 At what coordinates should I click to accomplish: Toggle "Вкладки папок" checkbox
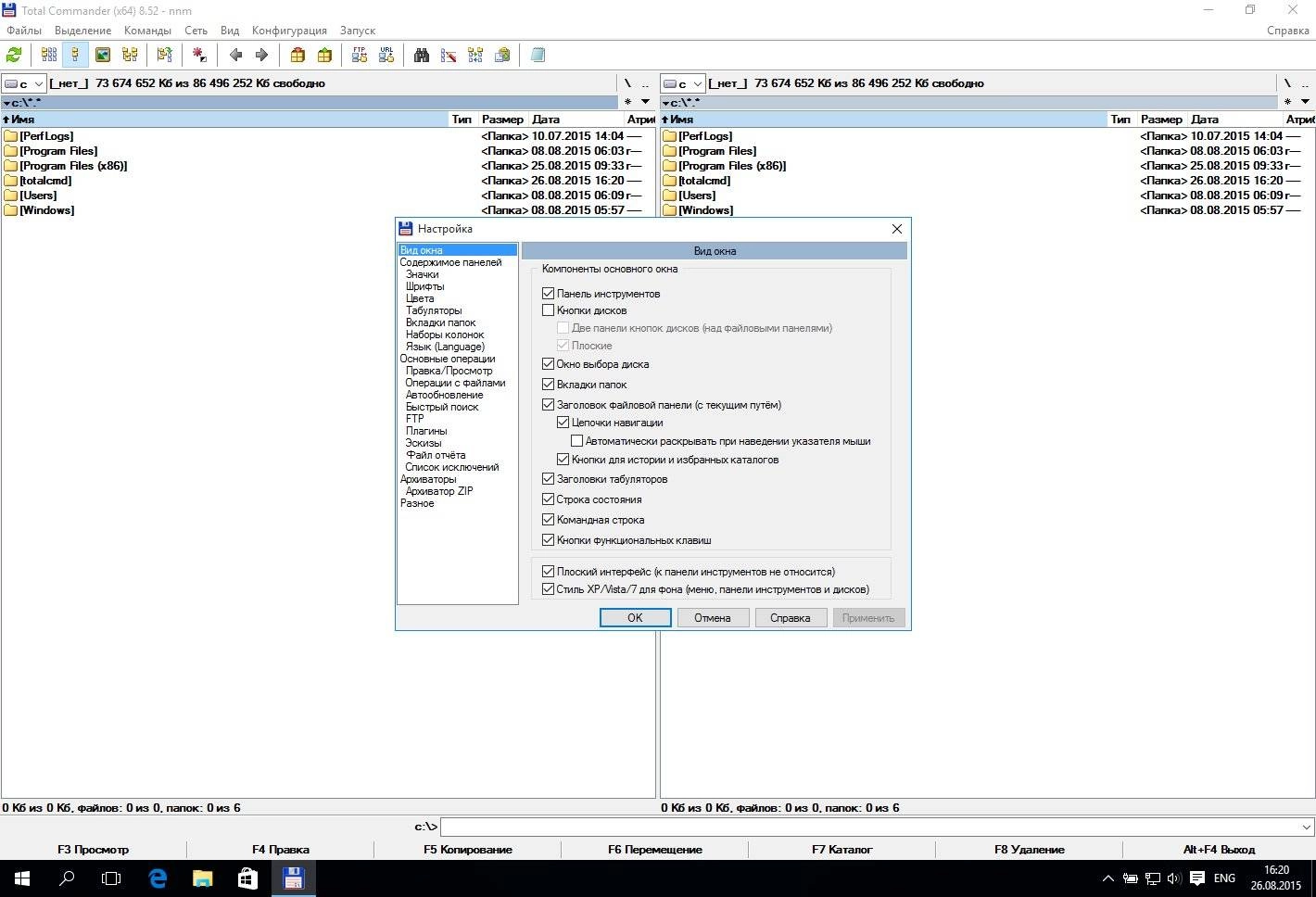tap(548, 385)
